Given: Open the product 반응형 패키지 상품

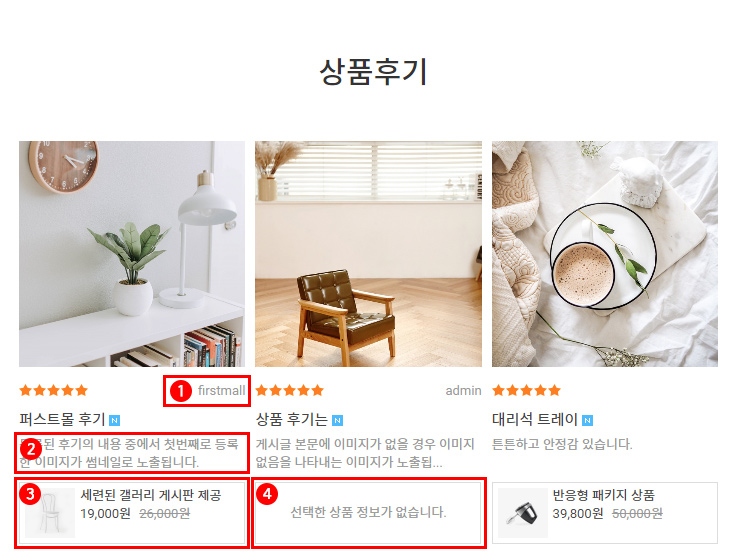Looking at the screenshot, I should (x=603, y=495).
